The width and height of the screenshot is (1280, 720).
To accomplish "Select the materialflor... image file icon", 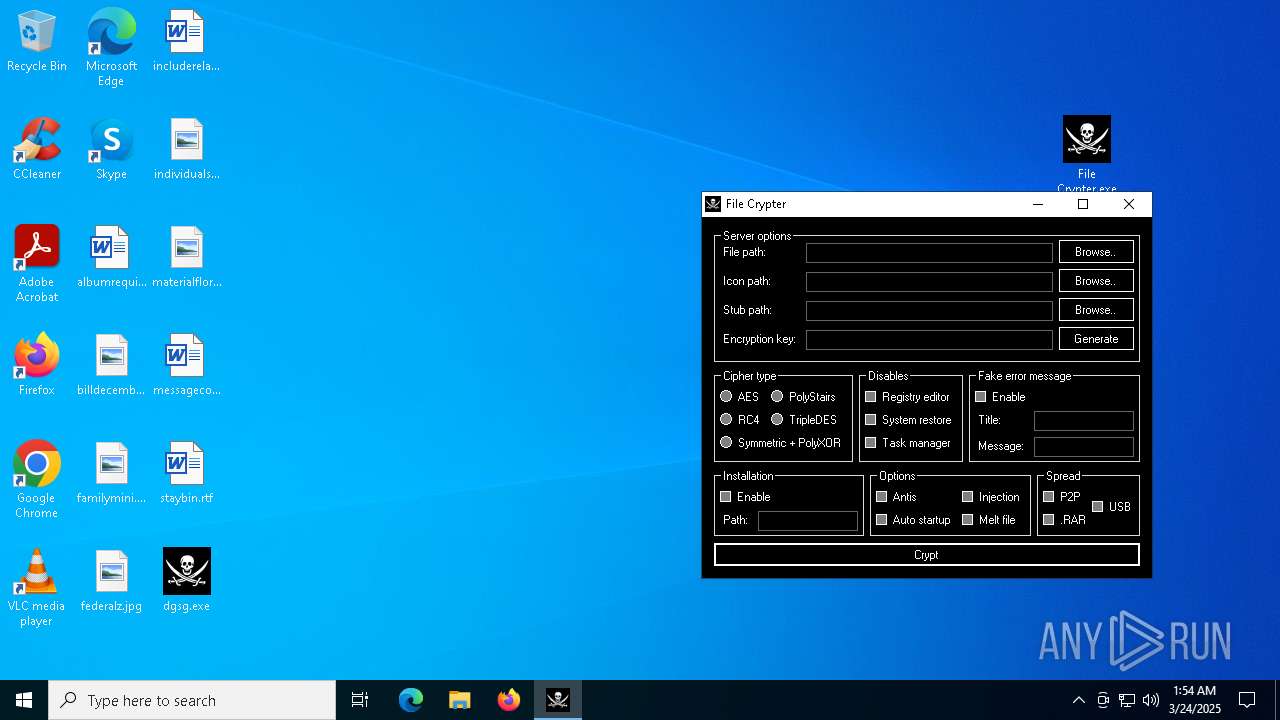I will pyautogui.click(x=186, y=257).
